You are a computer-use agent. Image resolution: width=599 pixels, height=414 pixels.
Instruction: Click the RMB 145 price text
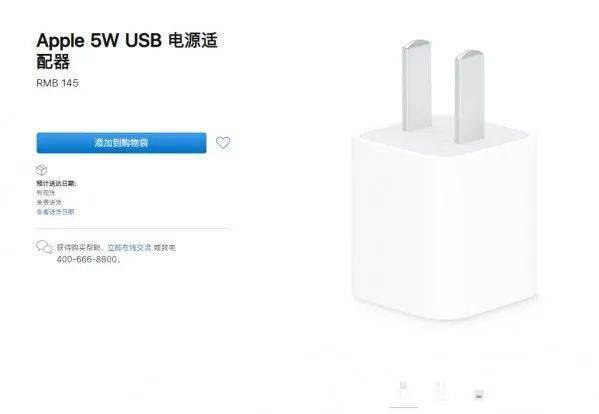click(57, 83)
